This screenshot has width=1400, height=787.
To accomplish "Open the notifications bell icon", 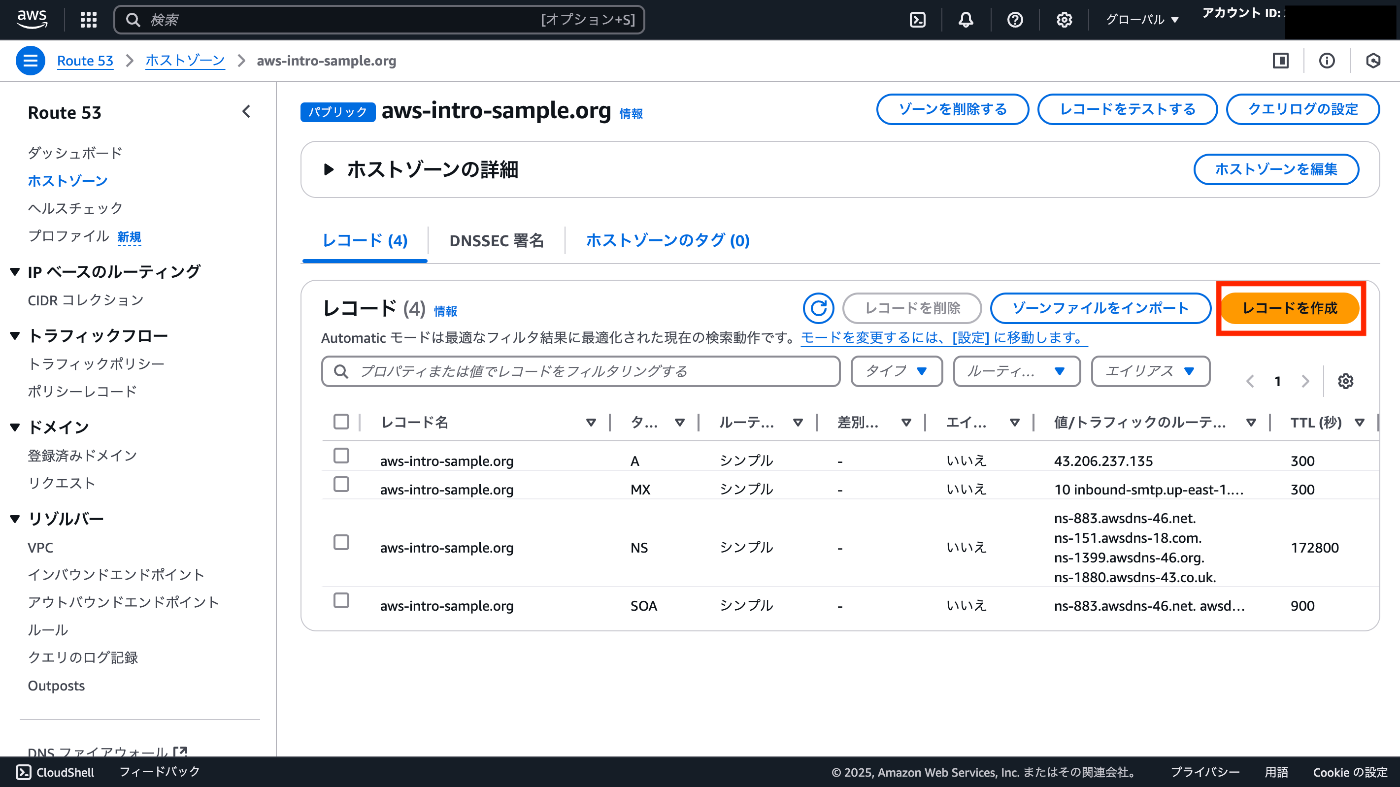I will click(x=966, y=20).
